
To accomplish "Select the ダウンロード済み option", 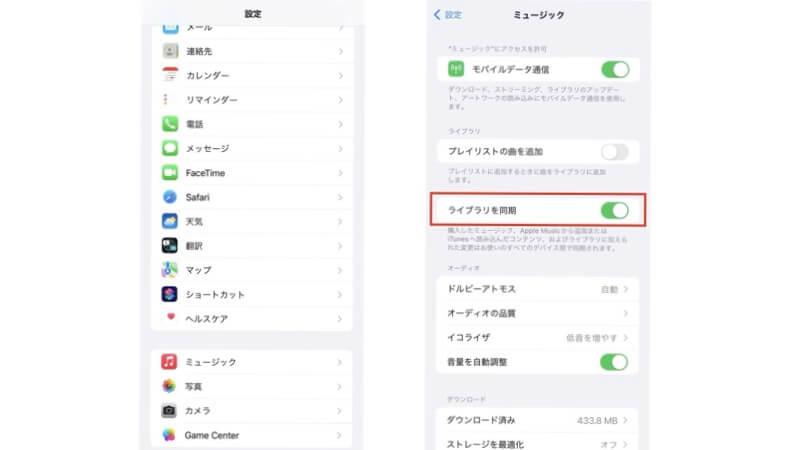I will 537,420.
